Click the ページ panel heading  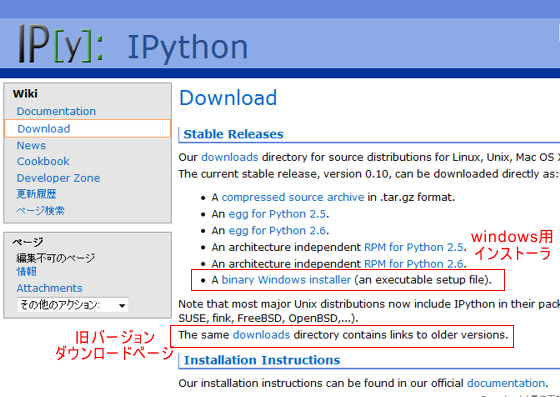pos(28,242)
